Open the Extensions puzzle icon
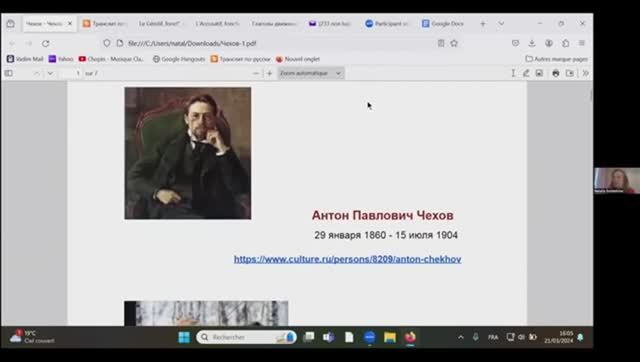 [x=565, y=43]
